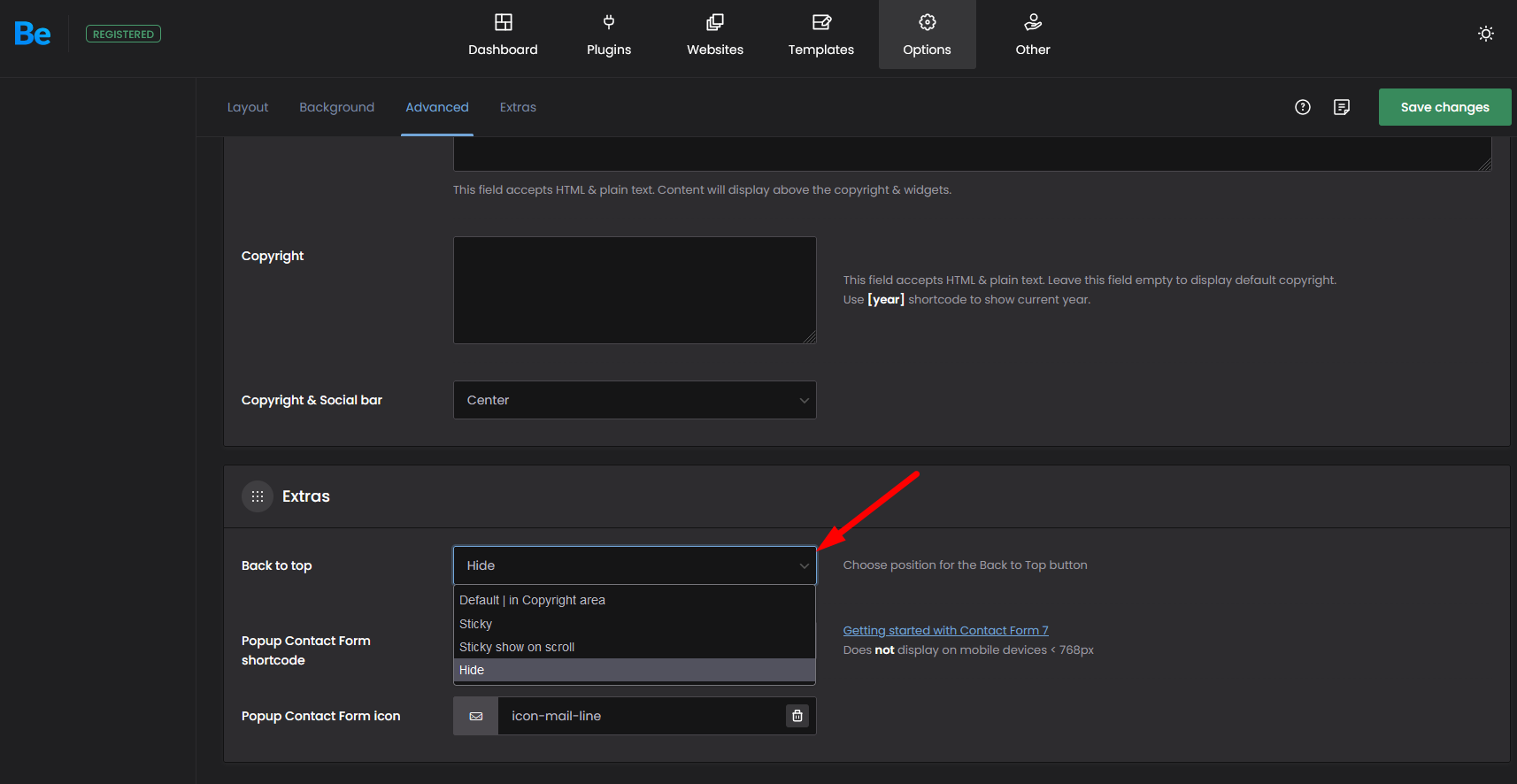Toggle light mode sun icon
1517x784 pixels.
pyautogui.click(x=1486, y=34)
